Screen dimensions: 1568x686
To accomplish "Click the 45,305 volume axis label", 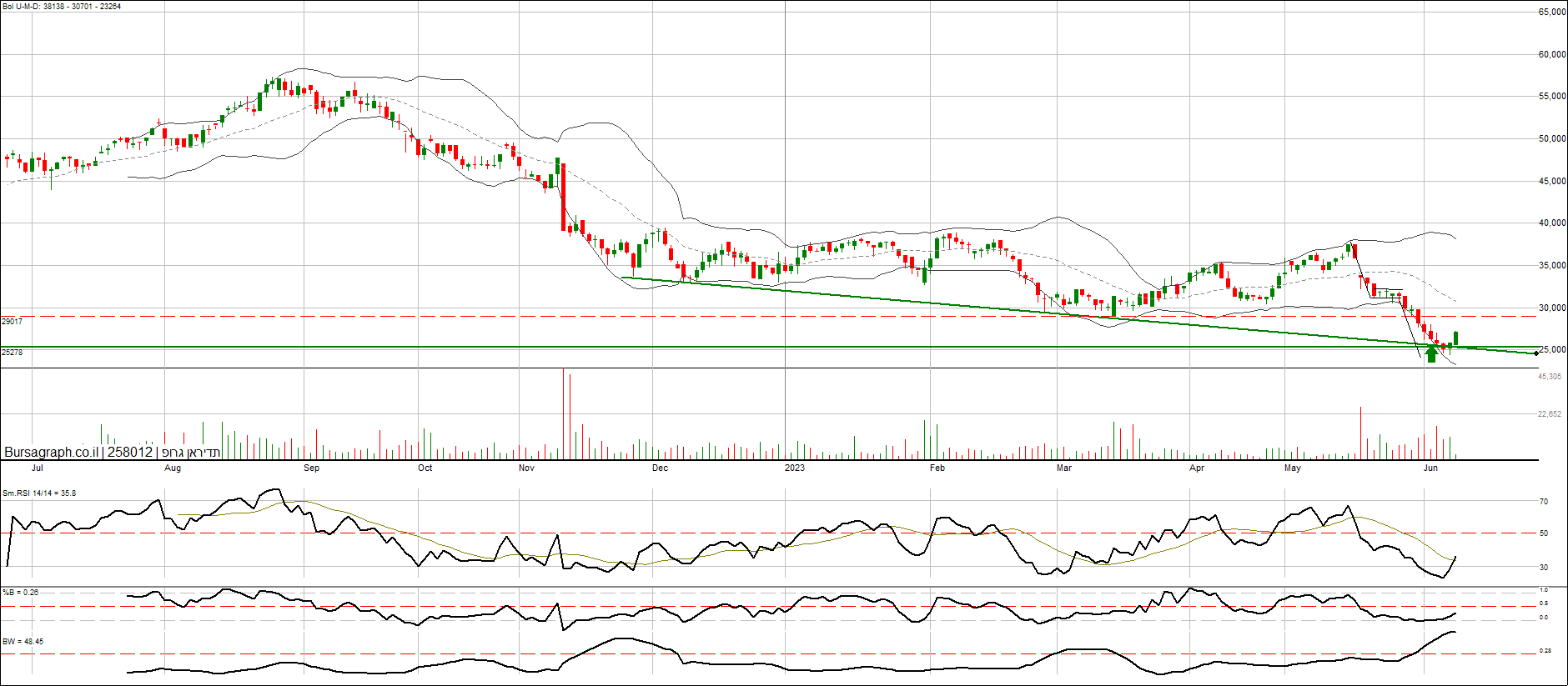I will pos(1550,377).
